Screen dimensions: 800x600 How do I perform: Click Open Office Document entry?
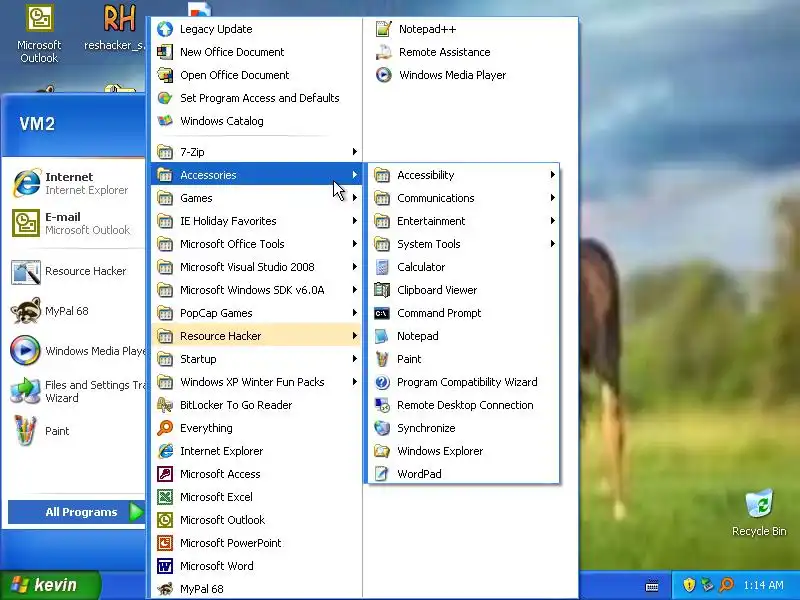tap(257, 75)
